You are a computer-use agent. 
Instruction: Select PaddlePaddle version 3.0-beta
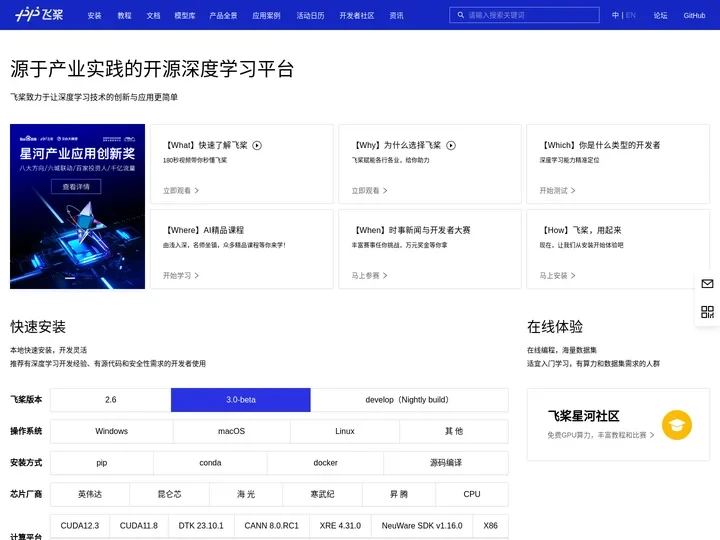[x=241, y=400]
